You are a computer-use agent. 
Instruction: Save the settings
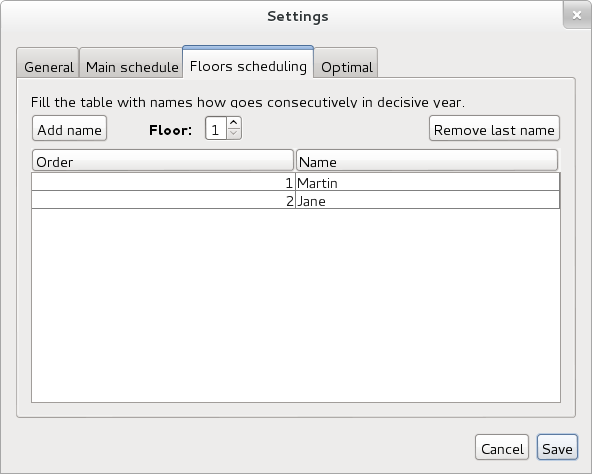click(x=557, y=448)
